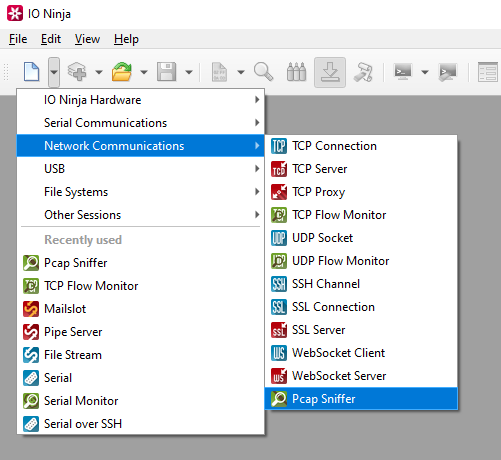Screen dimensions: 501x460
Task: Open recently used Serial Monitor
Action: tap(141, 401)
